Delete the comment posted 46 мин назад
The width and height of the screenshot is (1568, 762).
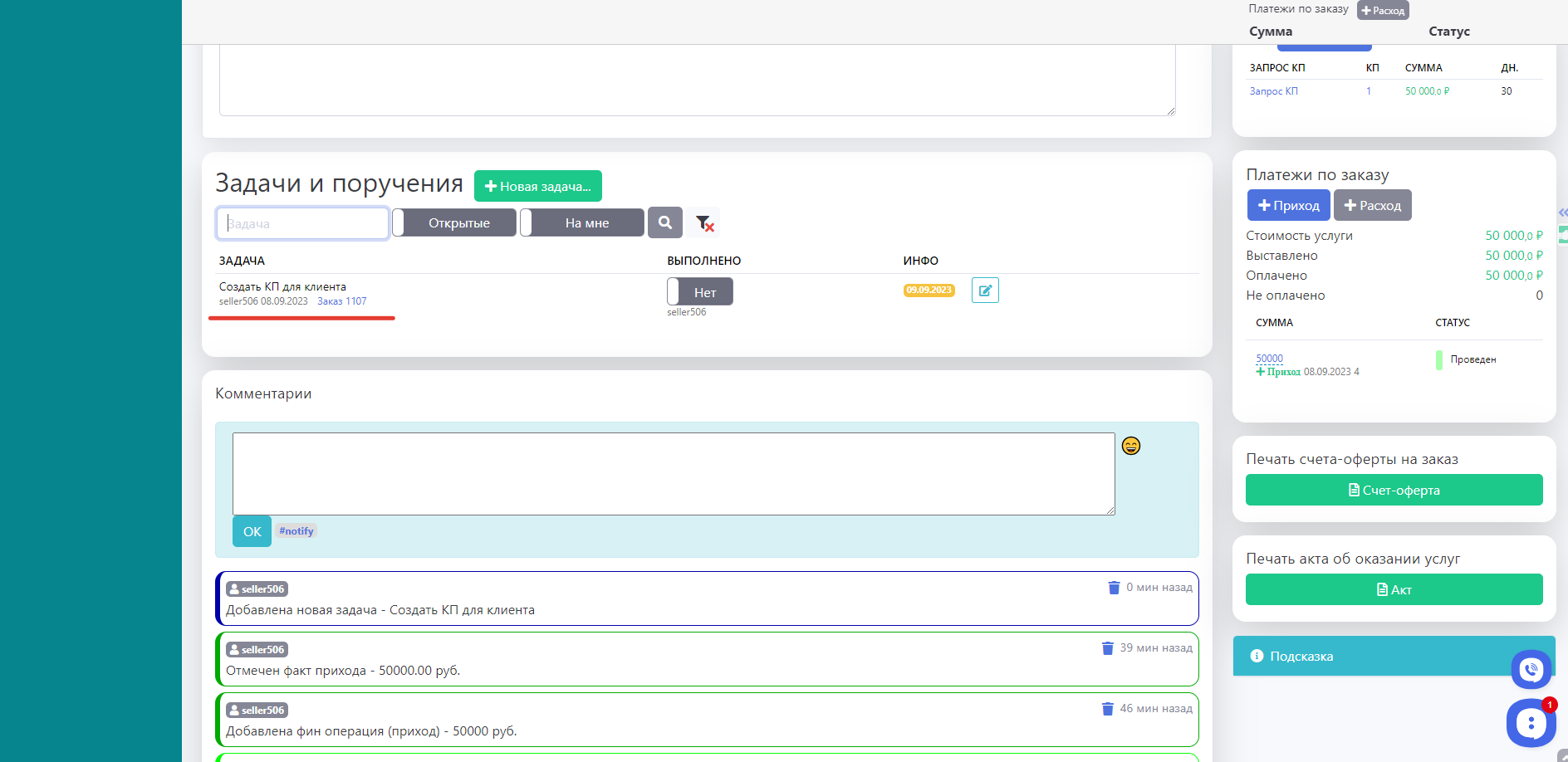click(1107, 709)
